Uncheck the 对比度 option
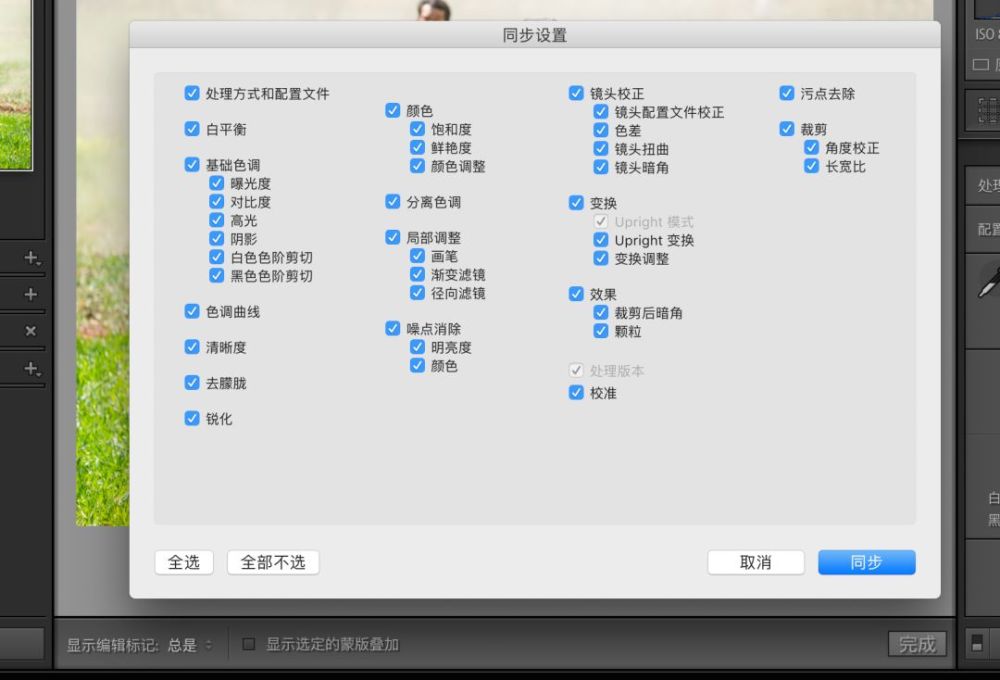Screen dimensions: 1000x680 tap(217, 202)
